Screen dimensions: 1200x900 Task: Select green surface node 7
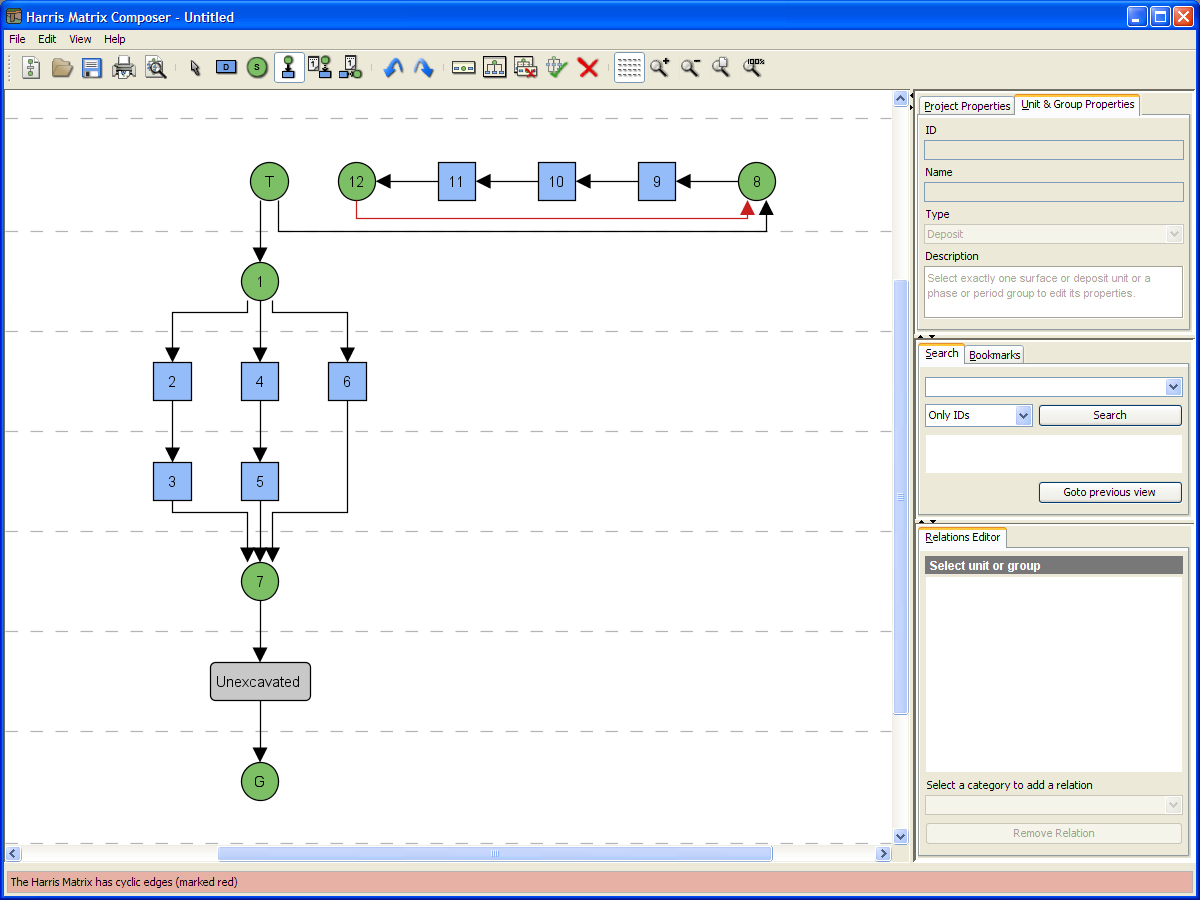click(260, 581)
